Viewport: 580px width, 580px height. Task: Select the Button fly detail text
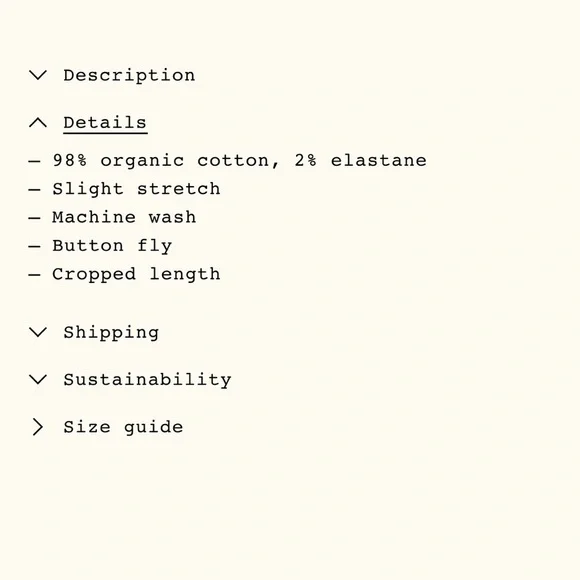(112, 246)
